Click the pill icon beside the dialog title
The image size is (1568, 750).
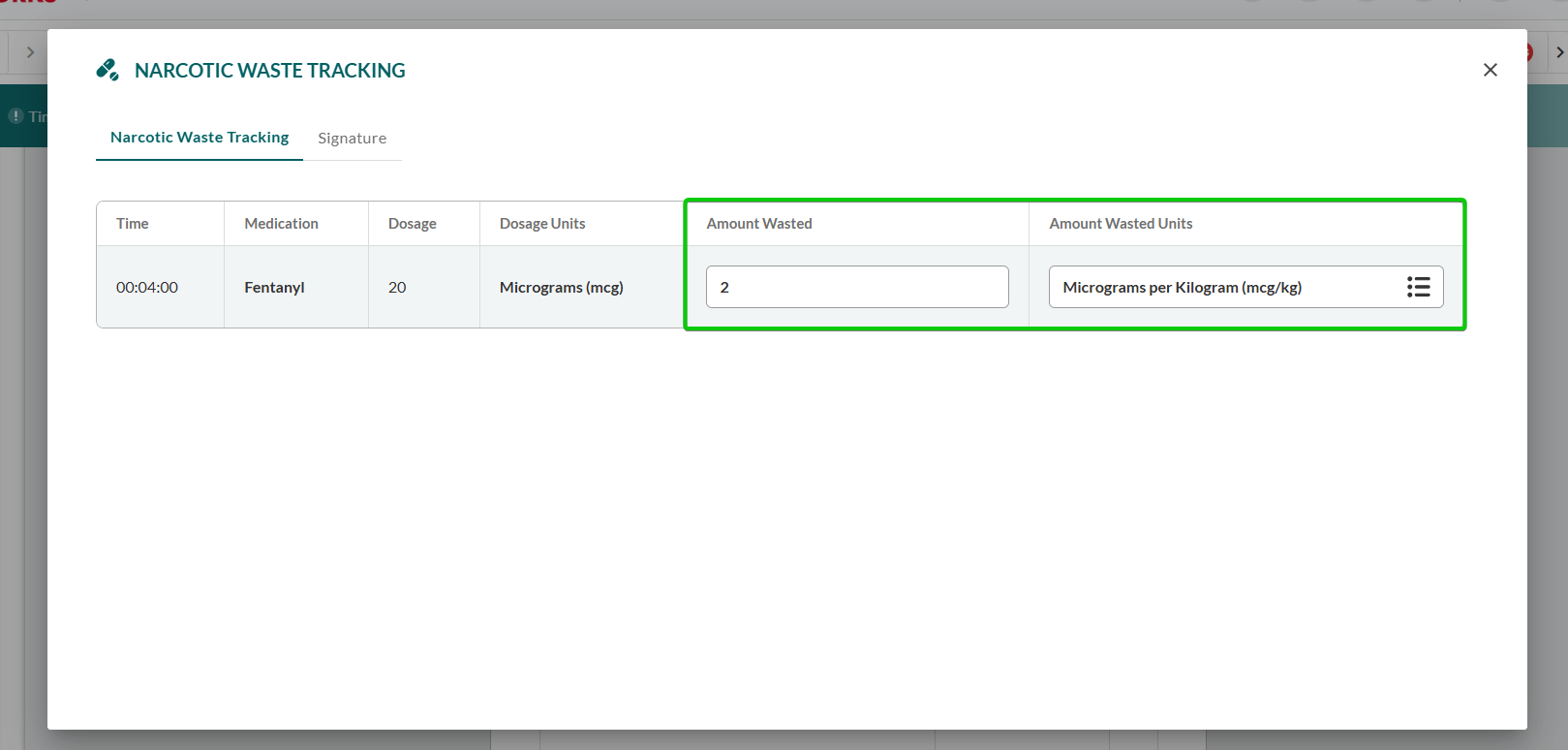(108, 70)
